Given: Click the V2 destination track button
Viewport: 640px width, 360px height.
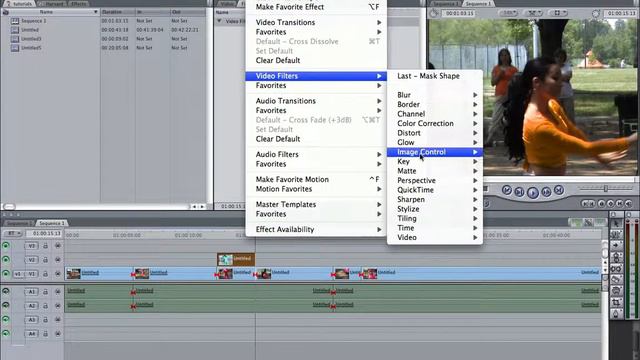Looking at the screenshot, I should coord(32,260).
